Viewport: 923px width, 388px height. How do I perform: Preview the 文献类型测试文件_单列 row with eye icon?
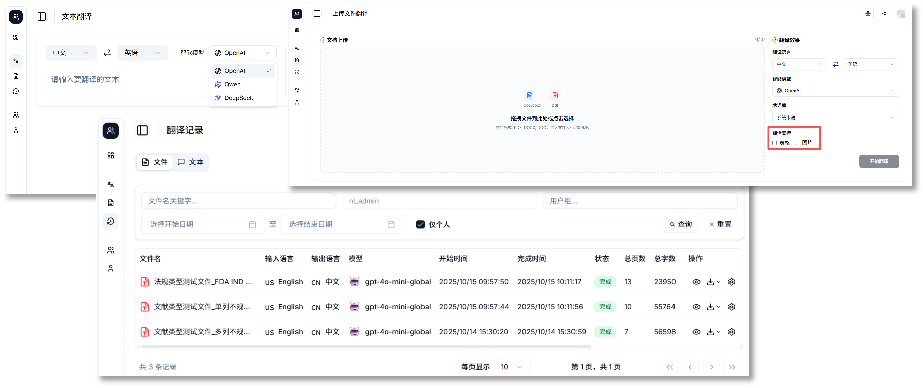[x=696, y=307]
